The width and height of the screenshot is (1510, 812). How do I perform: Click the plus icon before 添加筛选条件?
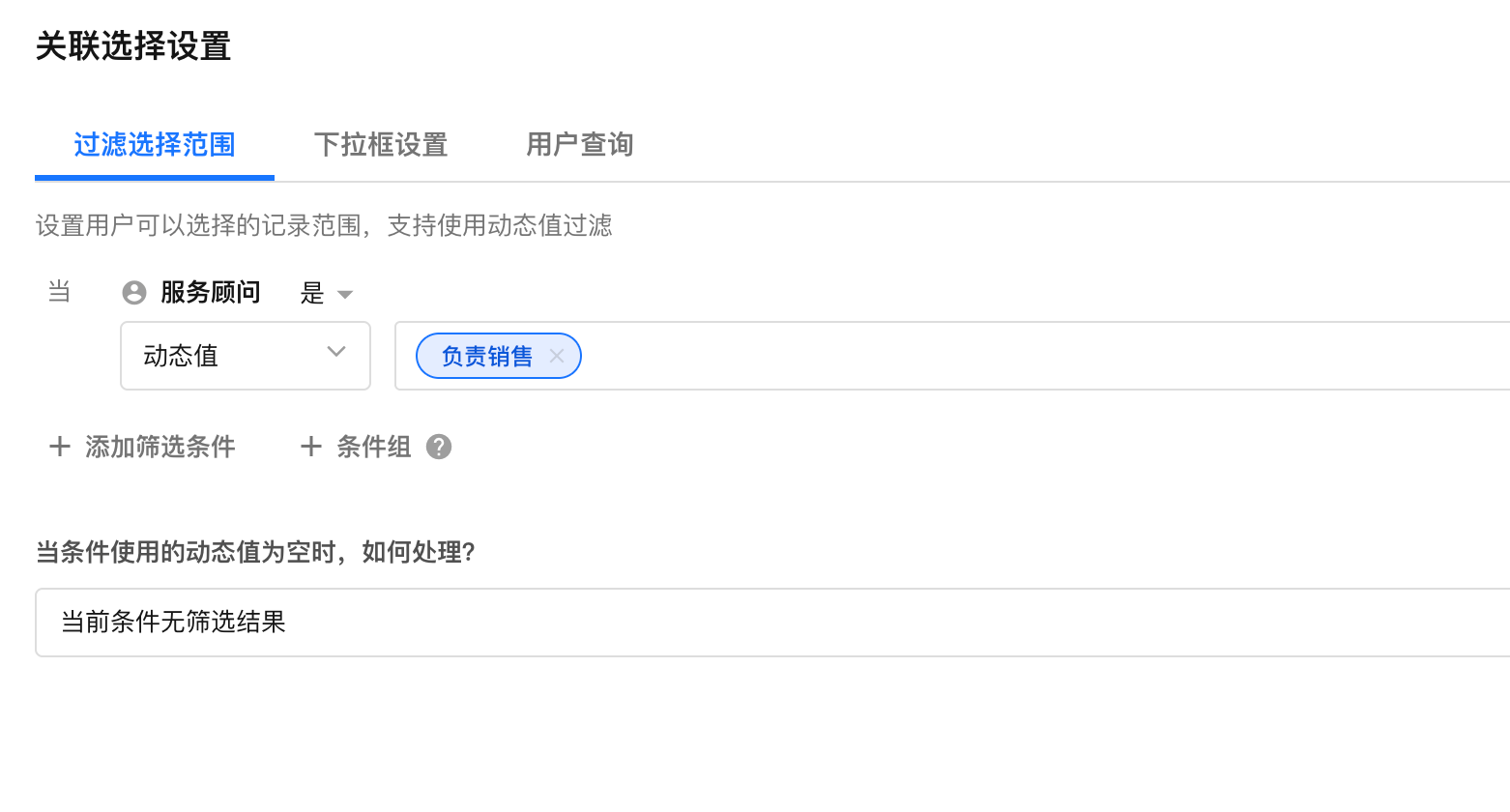pyautogui.click(x=60, y=447)
